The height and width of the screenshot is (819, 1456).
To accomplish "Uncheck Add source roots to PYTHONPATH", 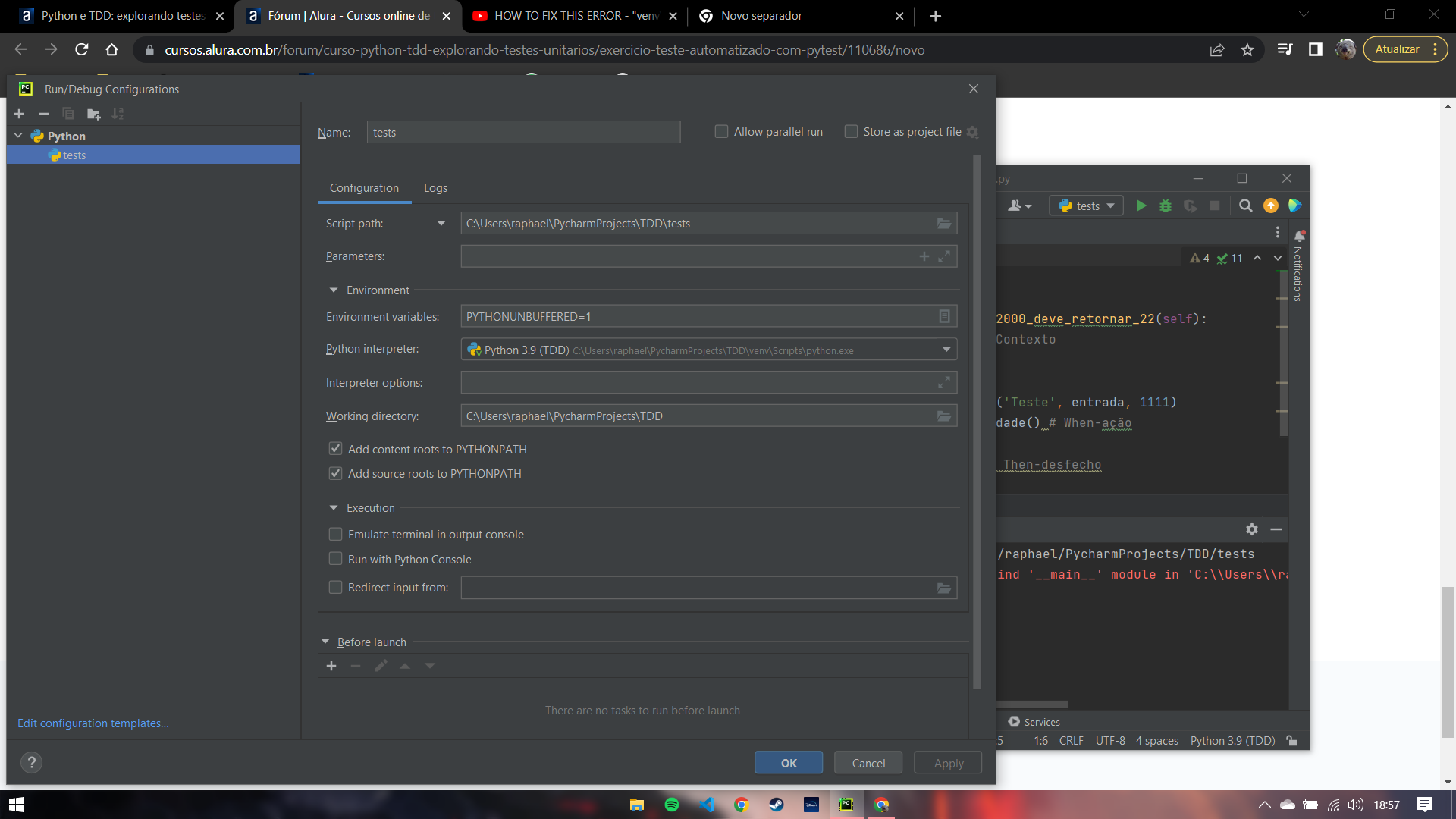I will 335,473.
